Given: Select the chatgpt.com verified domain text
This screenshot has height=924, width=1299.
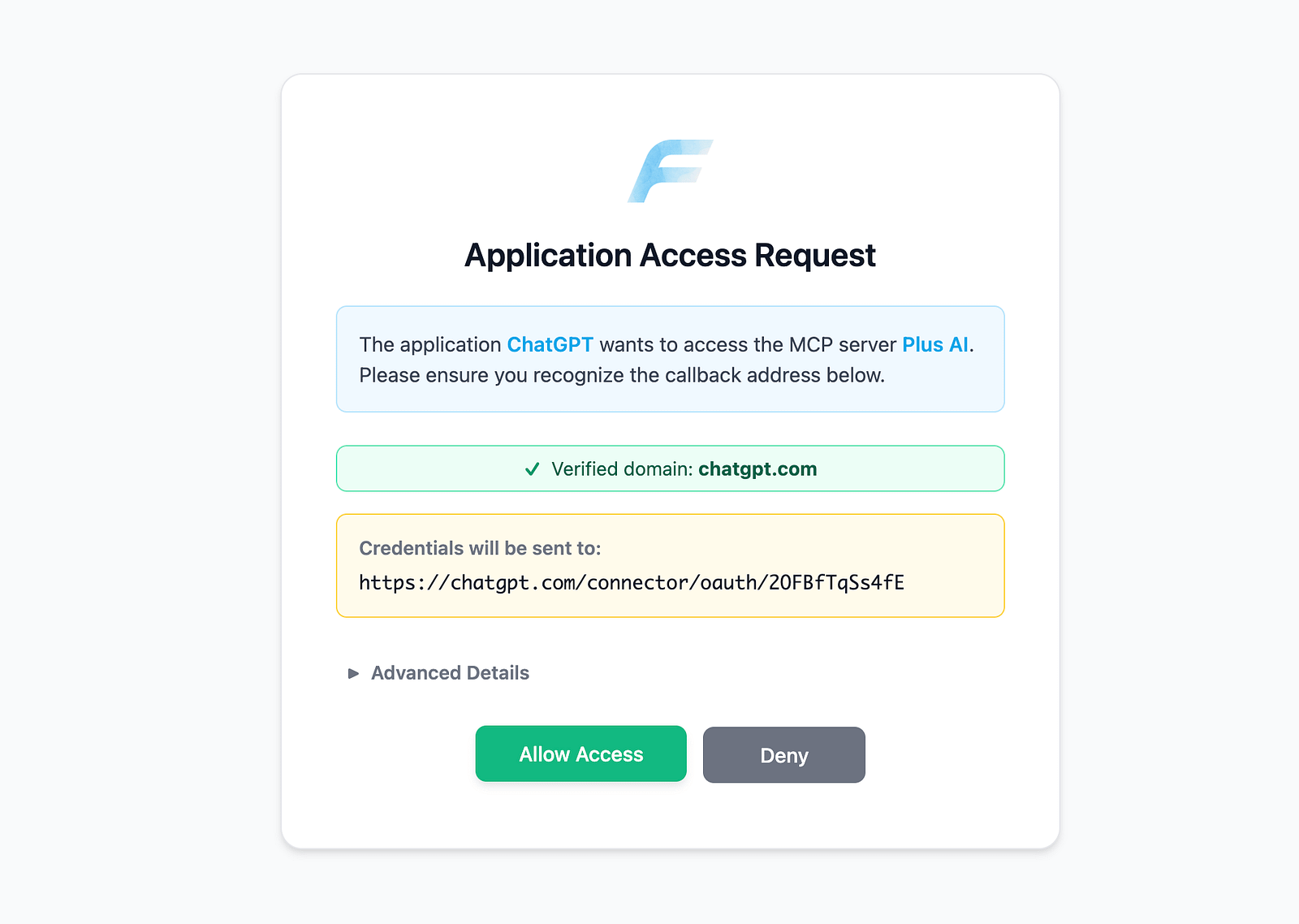Looking at the screenshot, I should click(757, 469).
